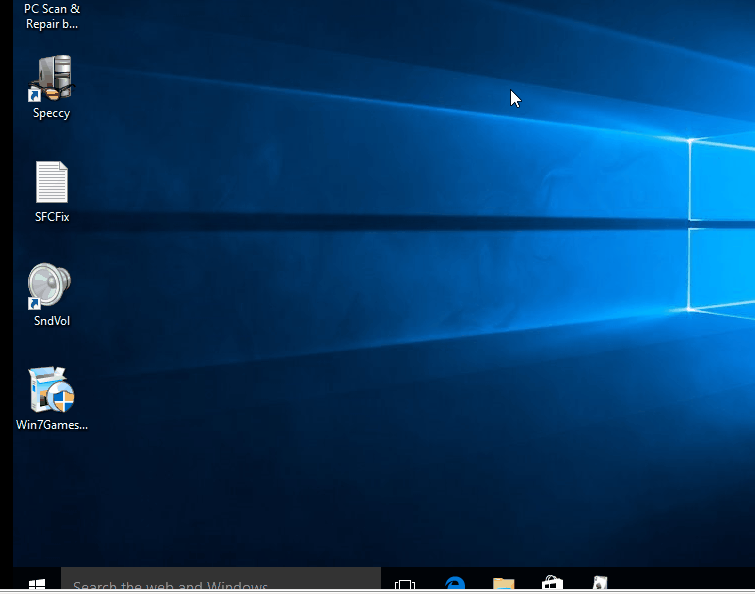Open the Windows Start menu
The height and width of the screenshot is (594, 755).
point(37,584)
